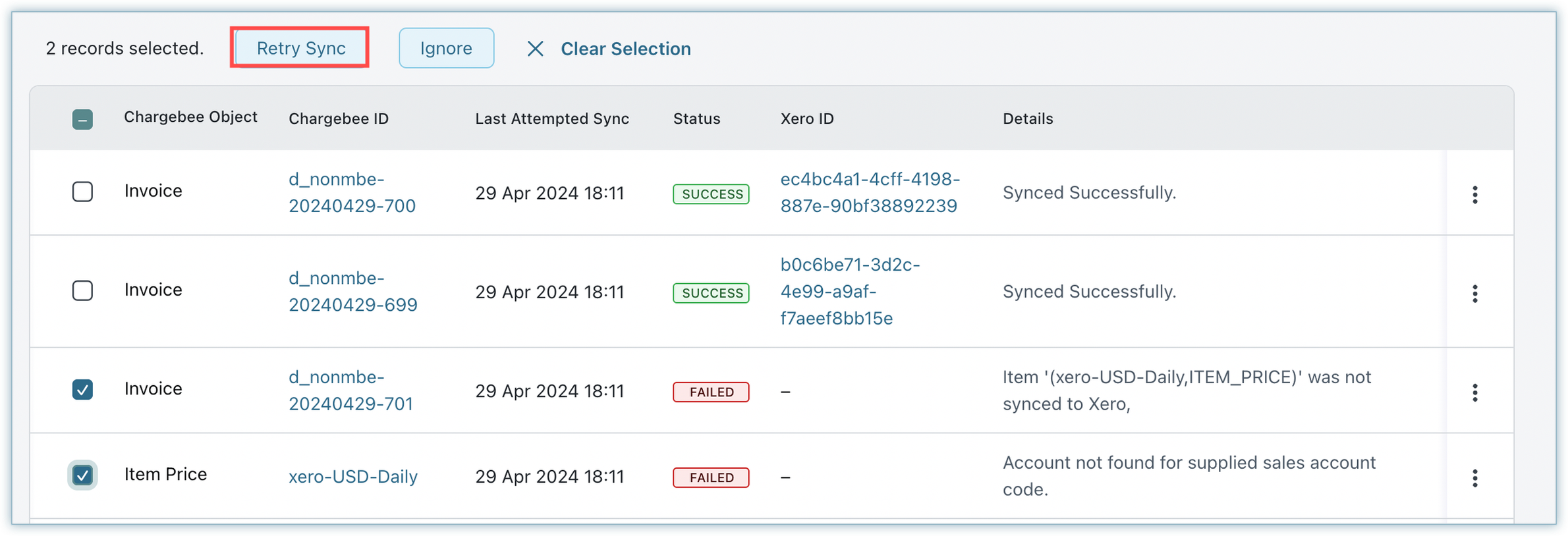The height and width of the screenshot is (536, 1568).
Task: Open Chargebee ID link d_nonmbe-20240429-699
Action: [352, 291]
